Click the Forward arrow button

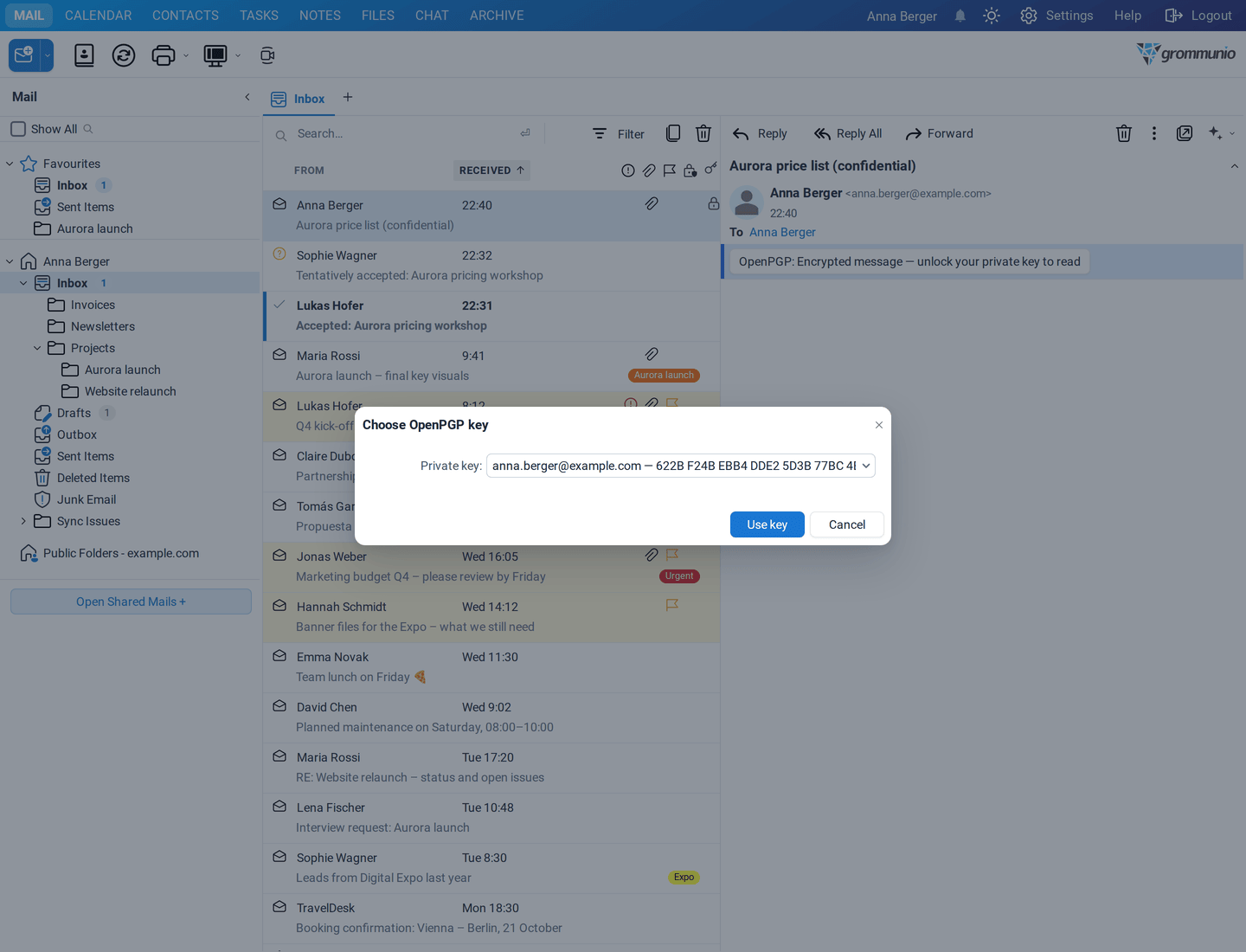click(939, 133)
